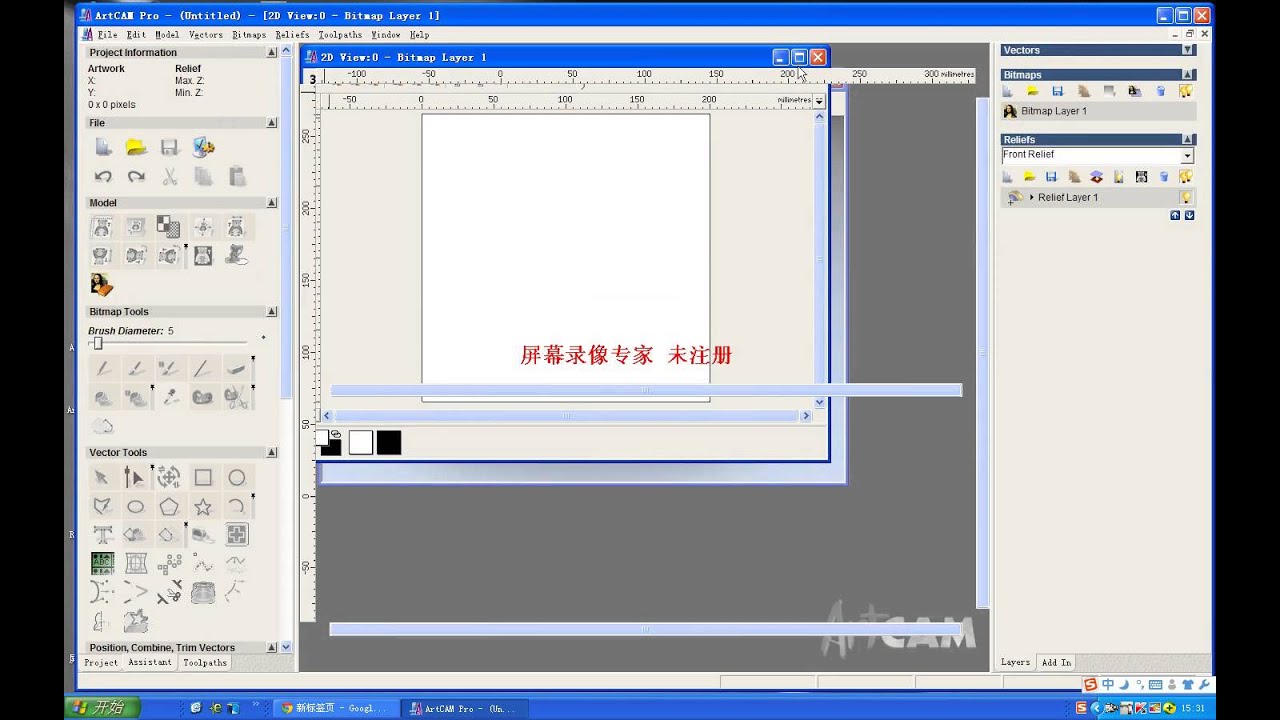Screen dimensions: 1280x720
Task: Collapse the Bitmap Tools section
Action: (272, 312)
